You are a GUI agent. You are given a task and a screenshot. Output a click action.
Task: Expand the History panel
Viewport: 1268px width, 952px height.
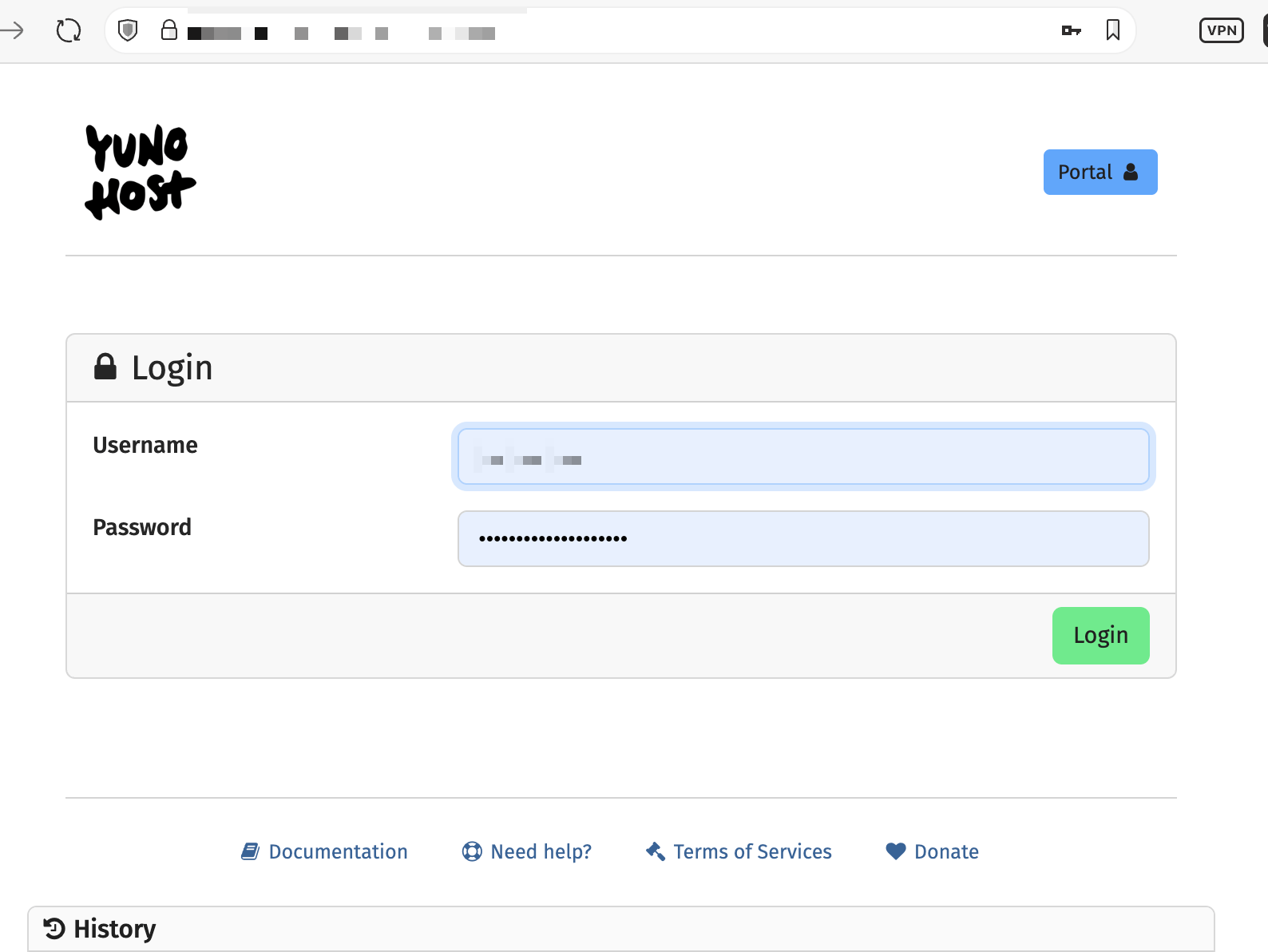(x=621, y=929)
